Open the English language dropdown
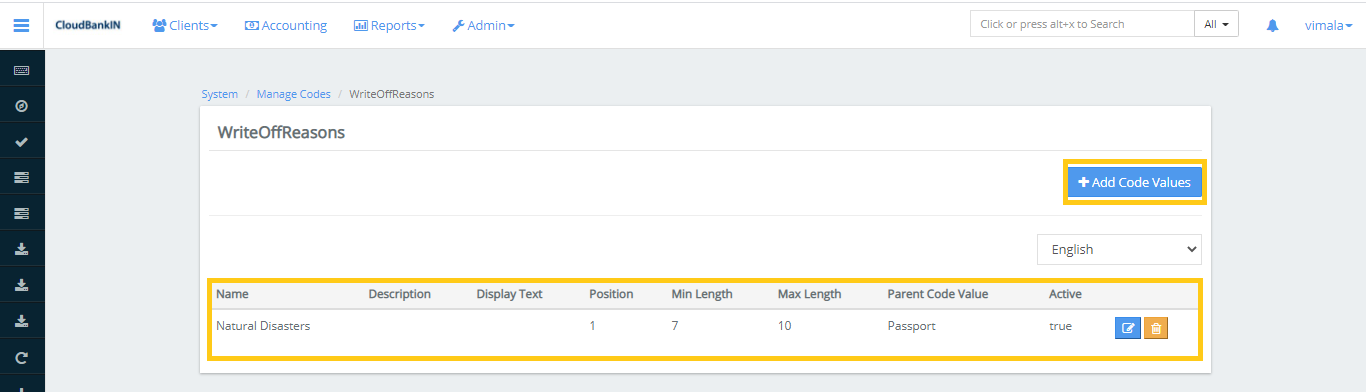The image size is (1366, 392). [x=1119, y=249]
